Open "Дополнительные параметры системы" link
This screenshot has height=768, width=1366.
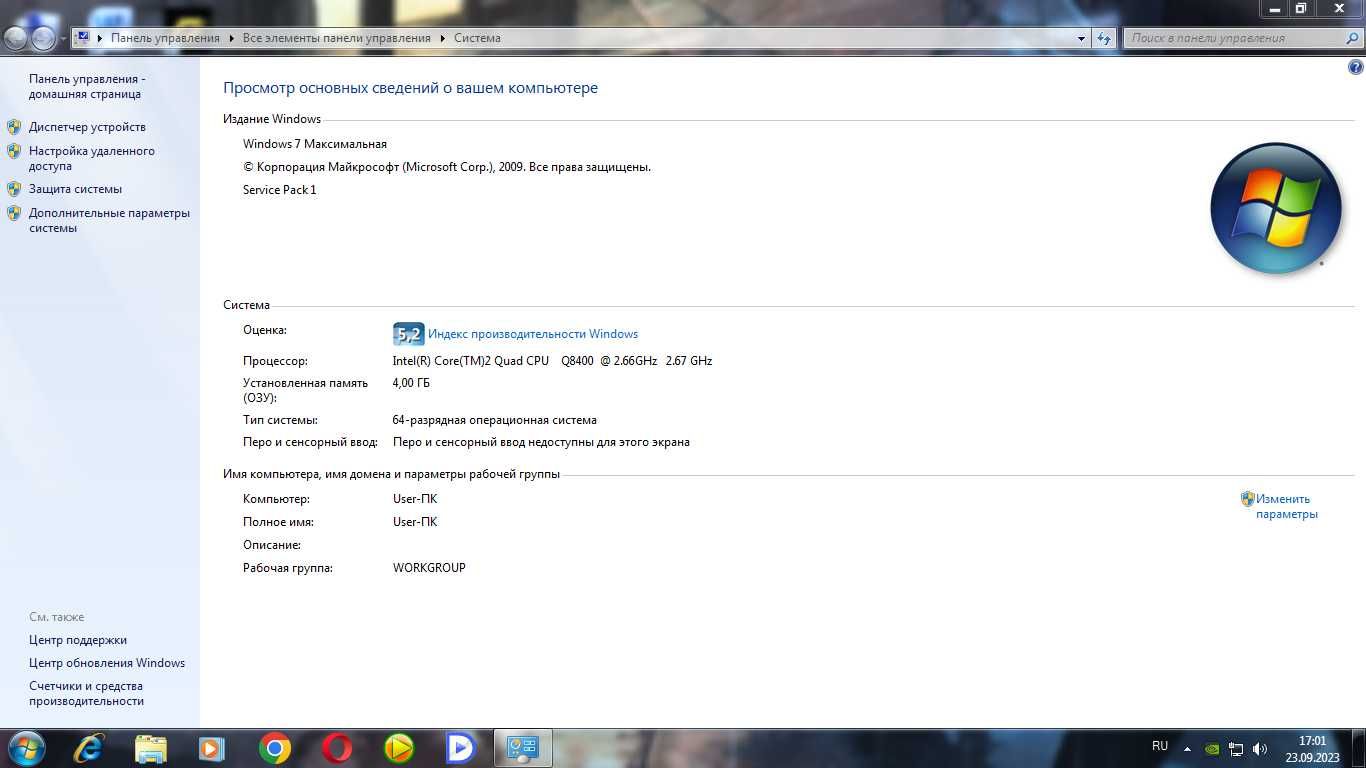[109, 220]
